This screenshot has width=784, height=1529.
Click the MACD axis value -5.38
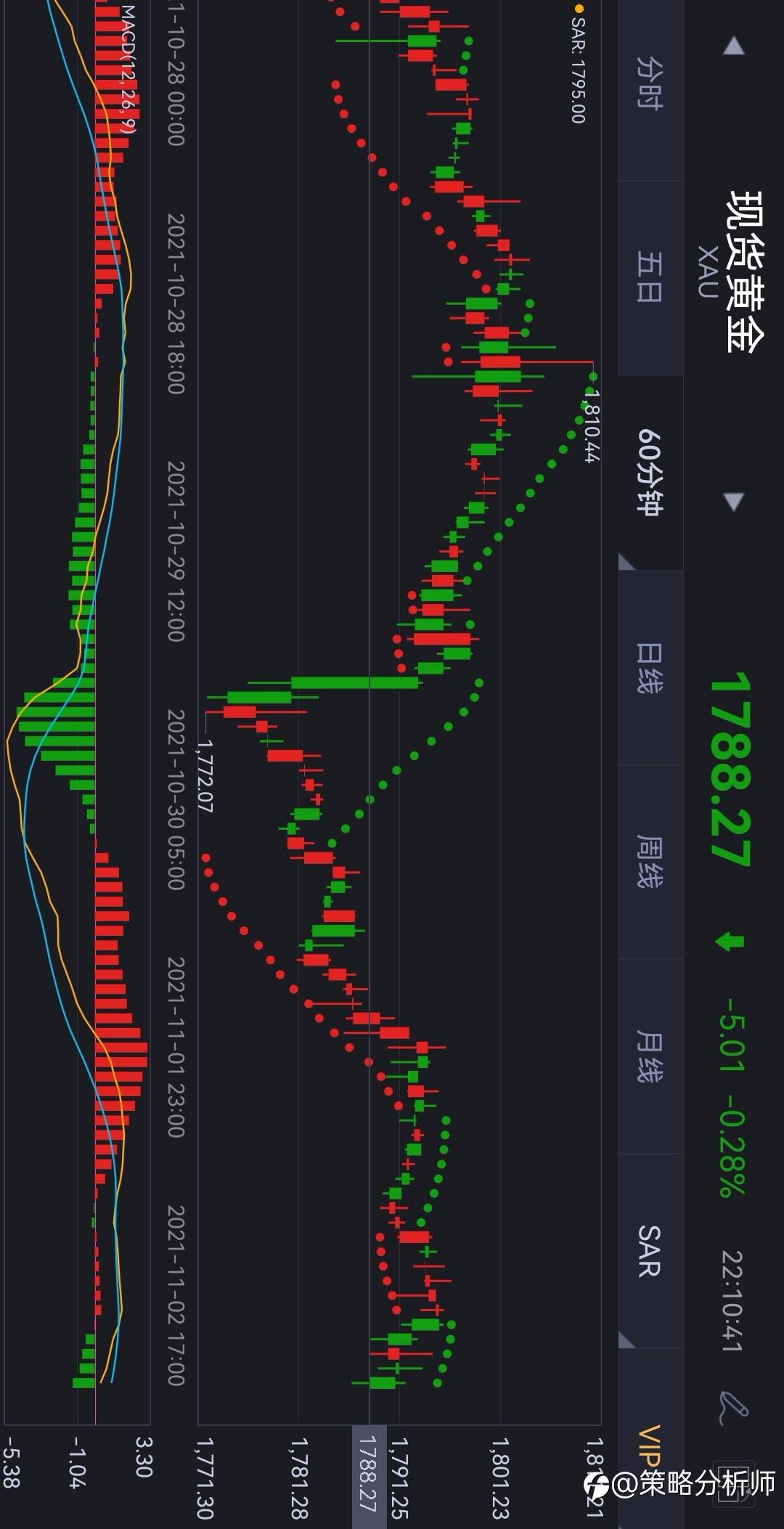pos(10,1462)
